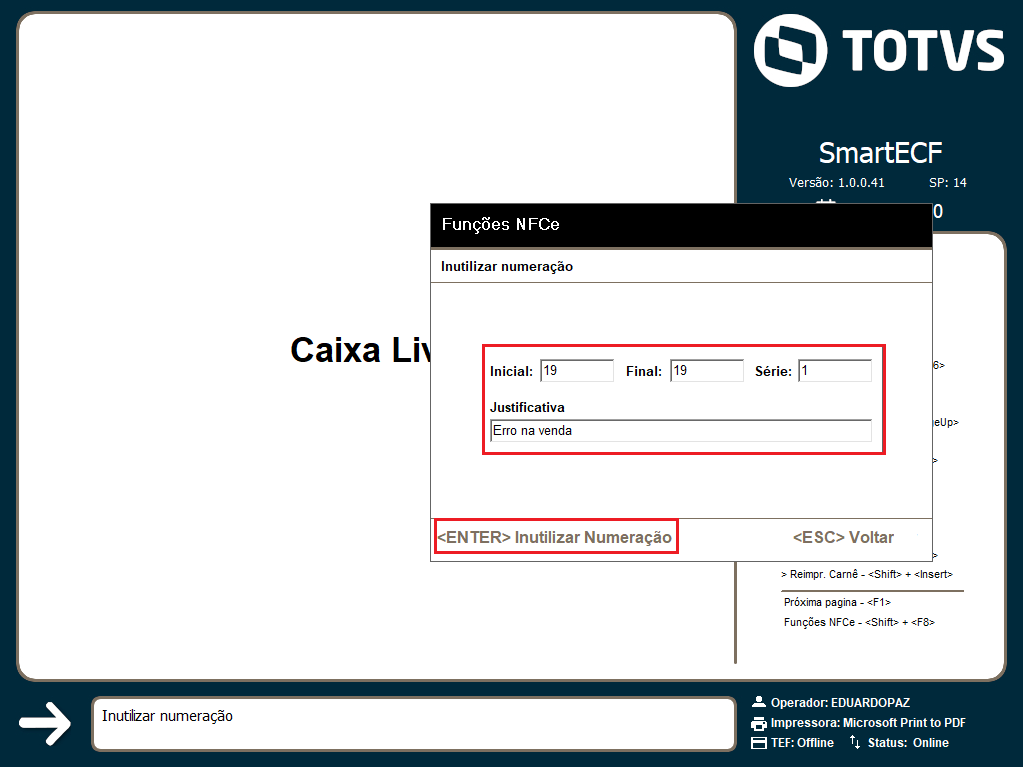The image size is (1023, 767).
Task: Click the Status: Online text
Action: [x=908, y=743]
